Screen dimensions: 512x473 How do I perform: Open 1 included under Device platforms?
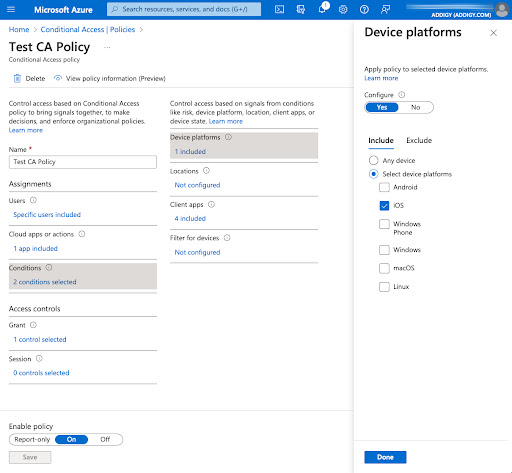tap(190, 152)
